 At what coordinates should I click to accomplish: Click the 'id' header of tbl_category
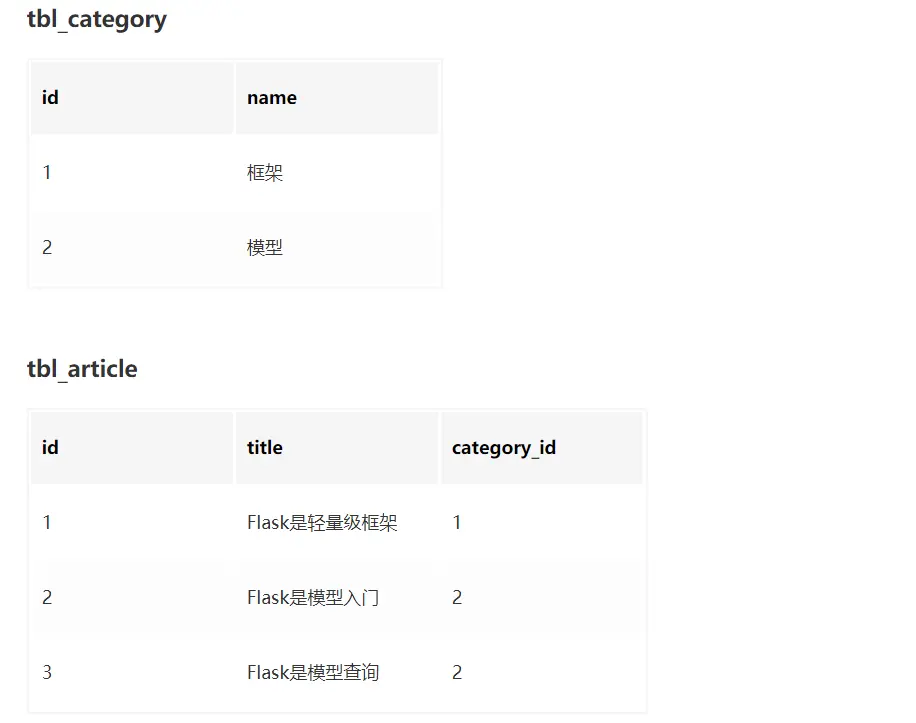point(132,98)
